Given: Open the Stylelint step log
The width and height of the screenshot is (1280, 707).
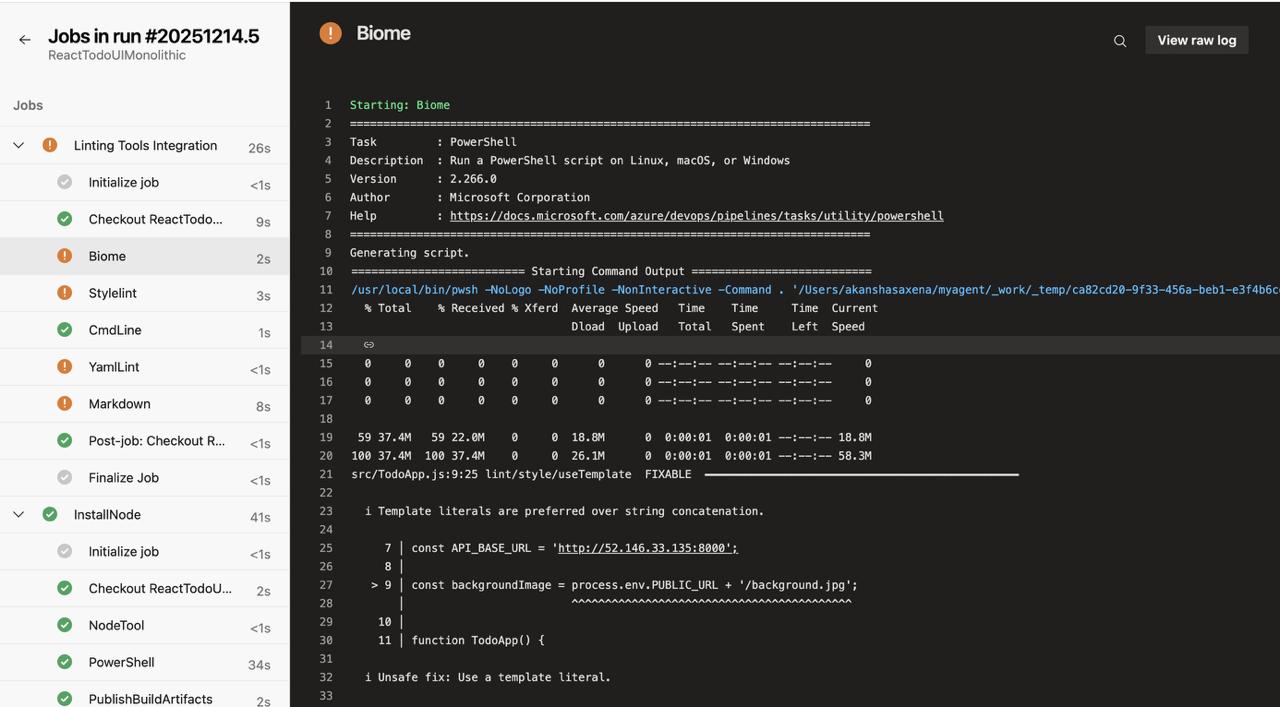Looking at the screenshot, I should tap(145, 293).
